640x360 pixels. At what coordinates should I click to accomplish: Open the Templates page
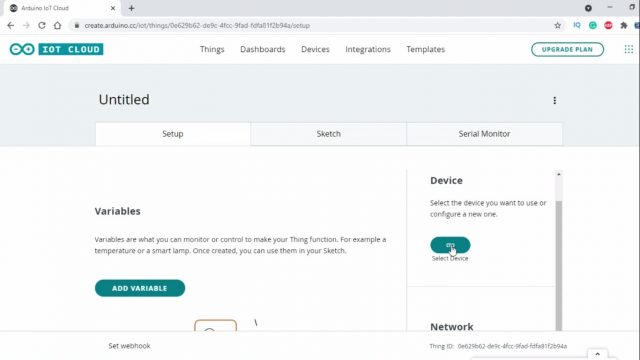tap(426, 49)
